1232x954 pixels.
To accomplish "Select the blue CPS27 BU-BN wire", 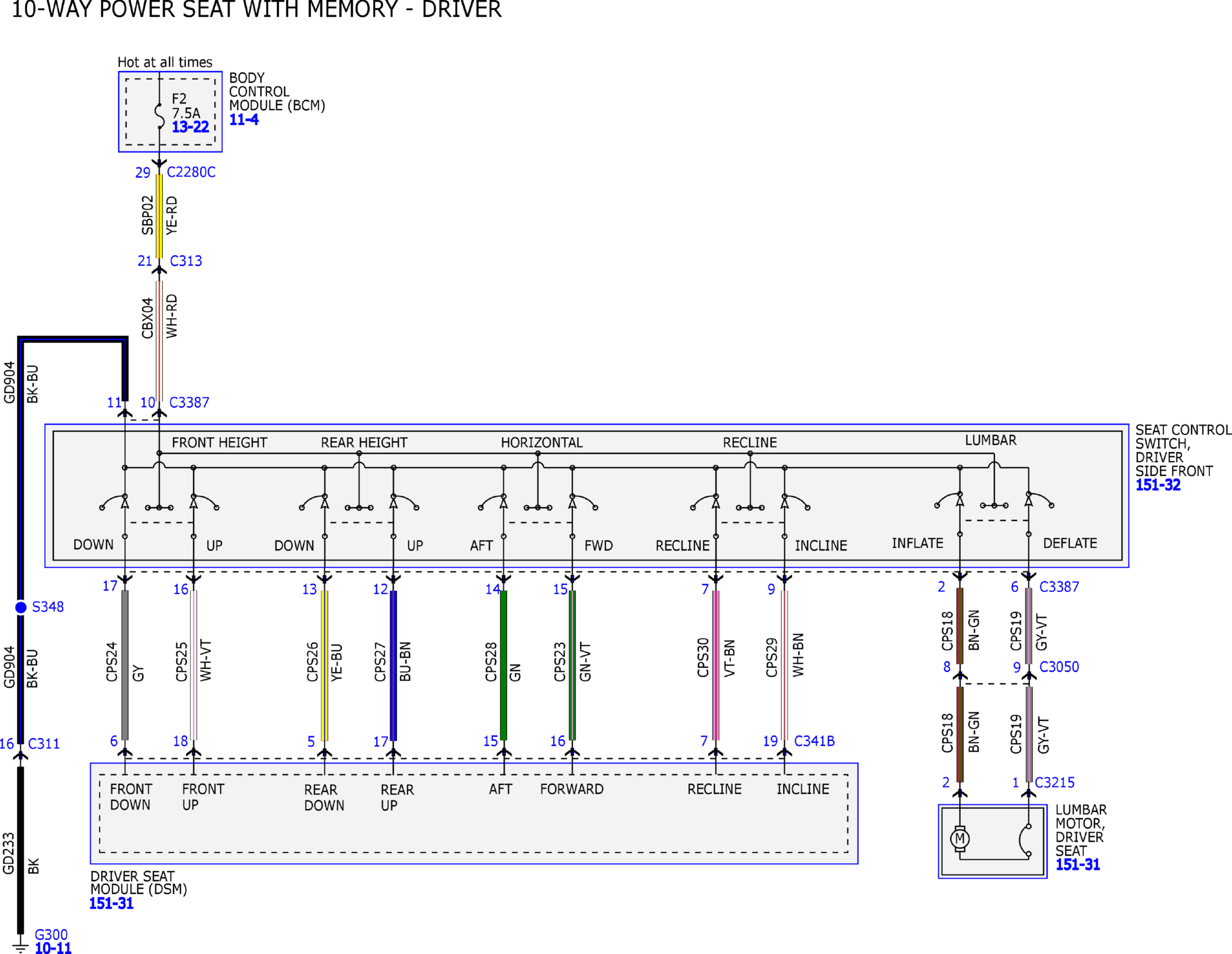I will [393, 665].
